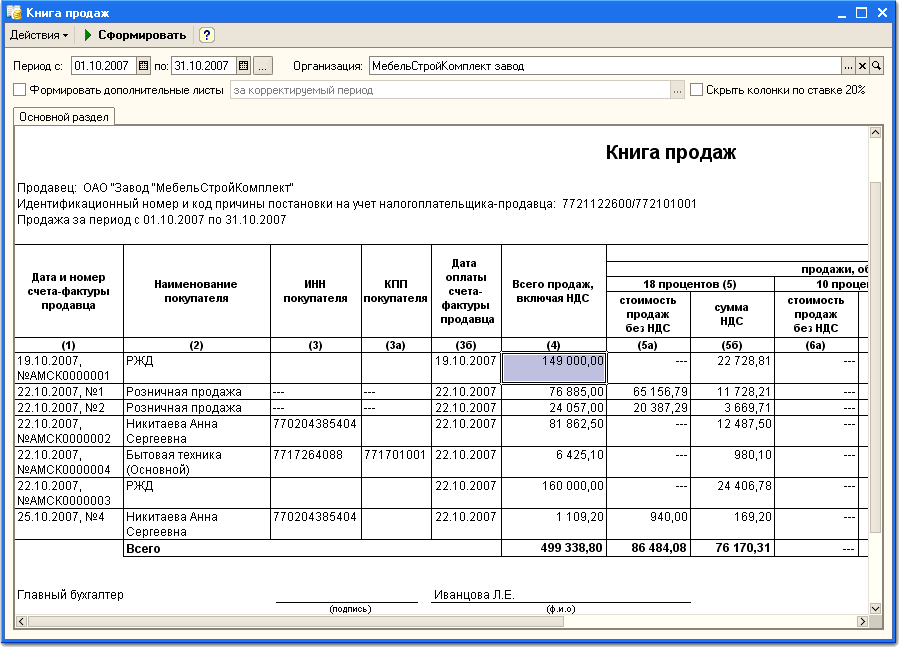The width and height of the screenshot is (899, 647).
Task: Click the scroll left arrow of report
Action: (21, 621)
